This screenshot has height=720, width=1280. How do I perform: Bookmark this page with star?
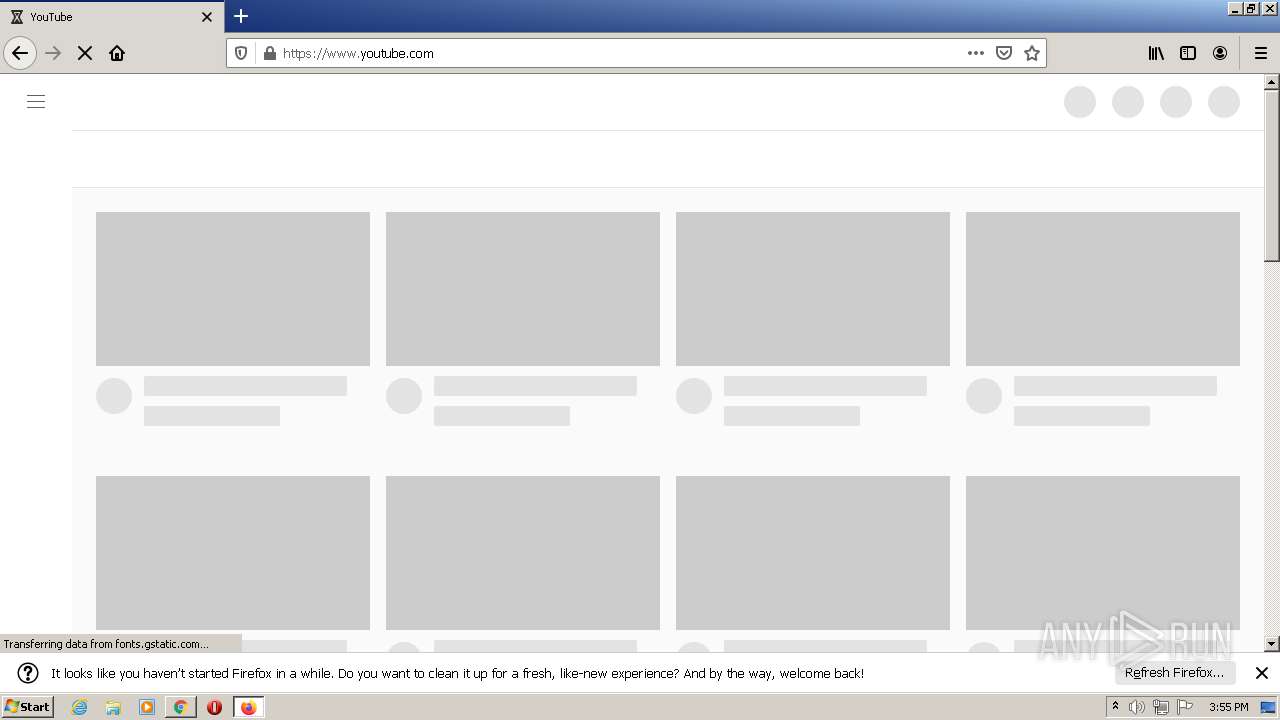point(1032,53)
